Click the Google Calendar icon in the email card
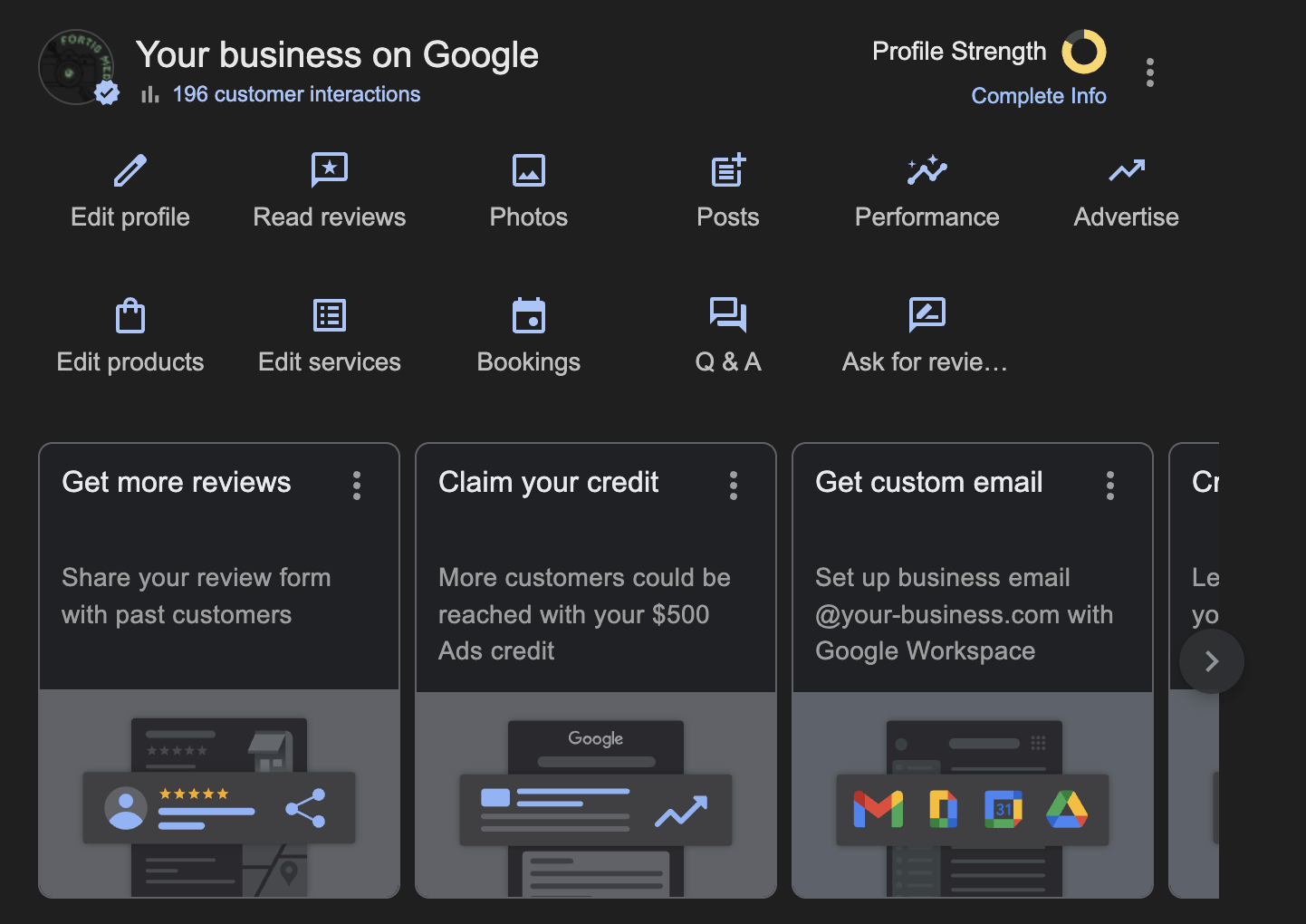 pyautogui.click(x=1004, y=809)
